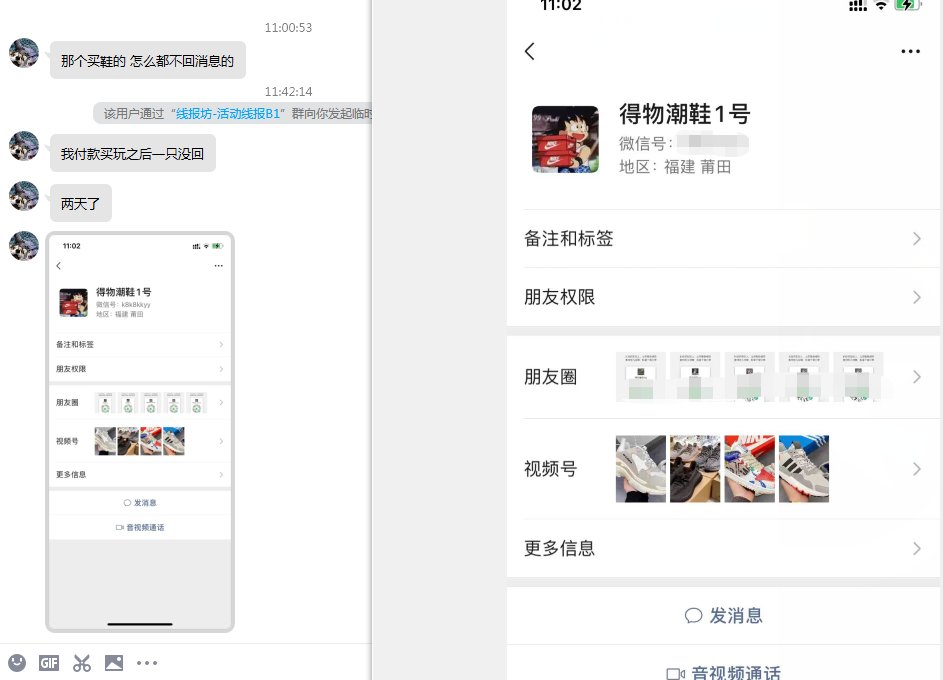Expand the 备注和标签 row chevron
The width and height of the screenshot is (943, 680).
(916, 239)
